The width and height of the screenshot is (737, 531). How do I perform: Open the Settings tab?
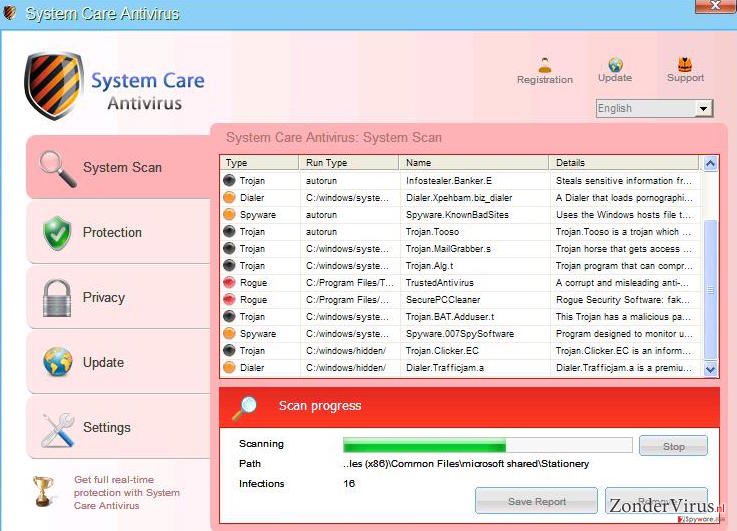[118, 427]
